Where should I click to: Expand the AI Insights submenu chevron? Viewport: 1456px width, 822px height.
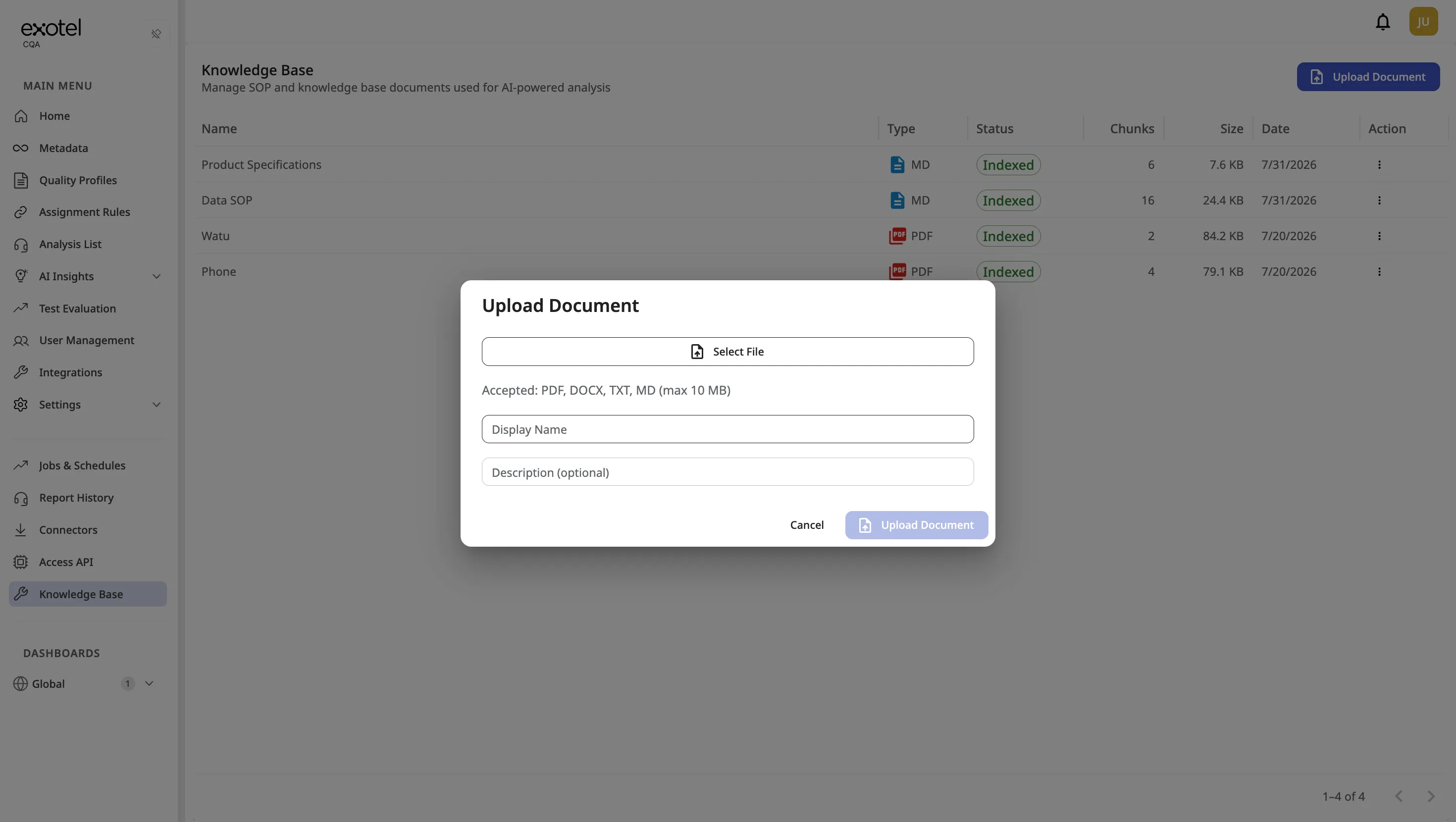pos(156,276)
